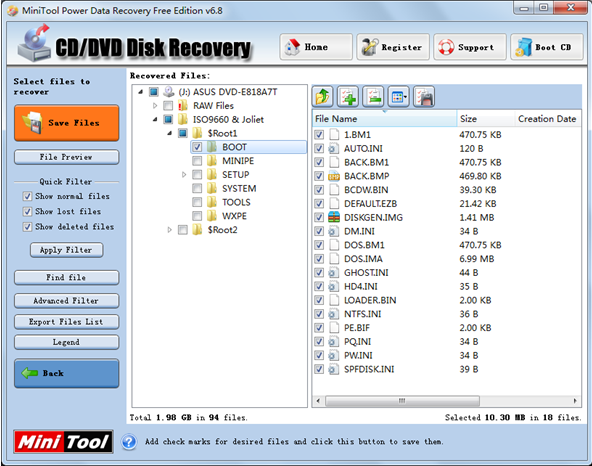Sort by the File Name column header
The height and width of the screenshot is (466, 592).
point(384,119)
